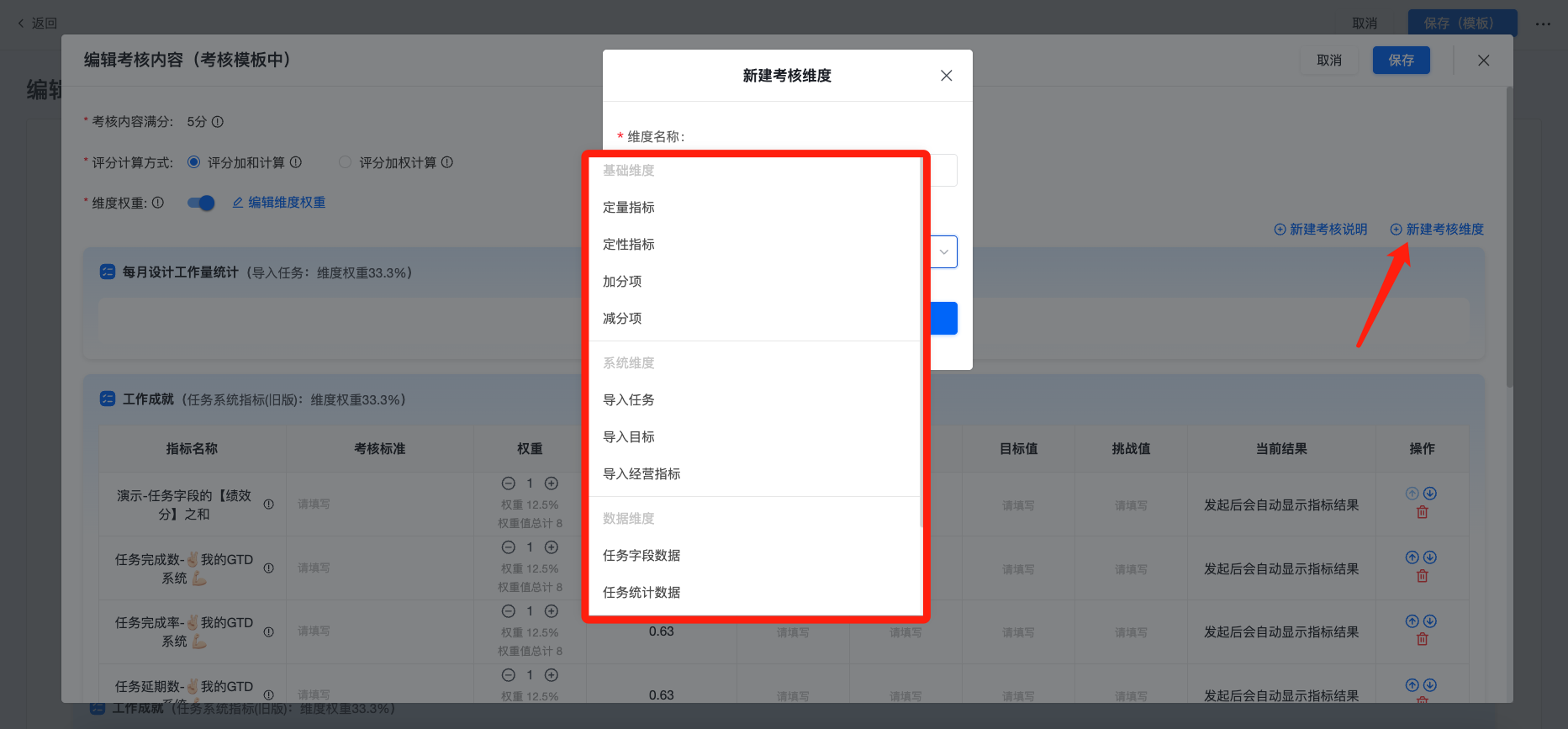1568x729 pixels.
Task: Increase weight for 演示-任务字段 row
Action: click(x=552, y=483)
